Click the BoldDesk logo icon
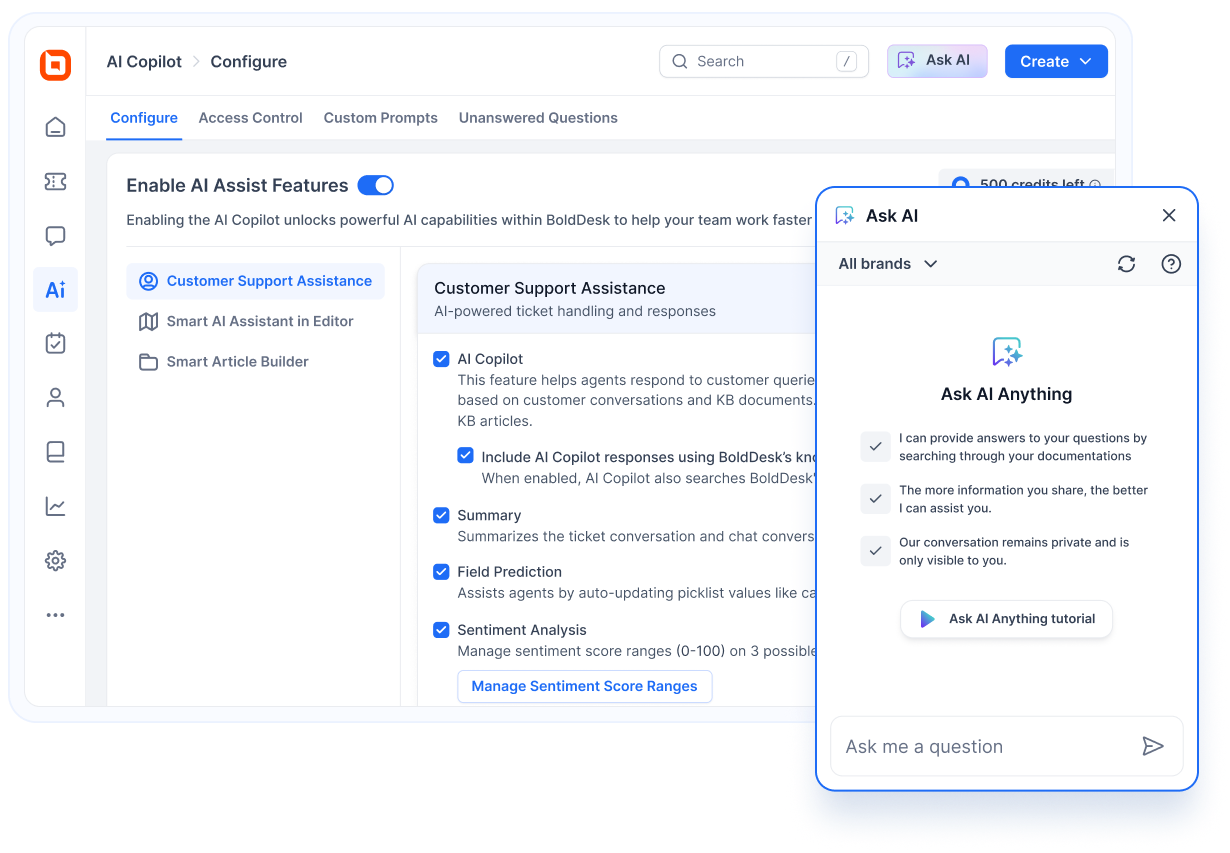The width and height of the screenshot is (1230, 853). pos(55,64)
